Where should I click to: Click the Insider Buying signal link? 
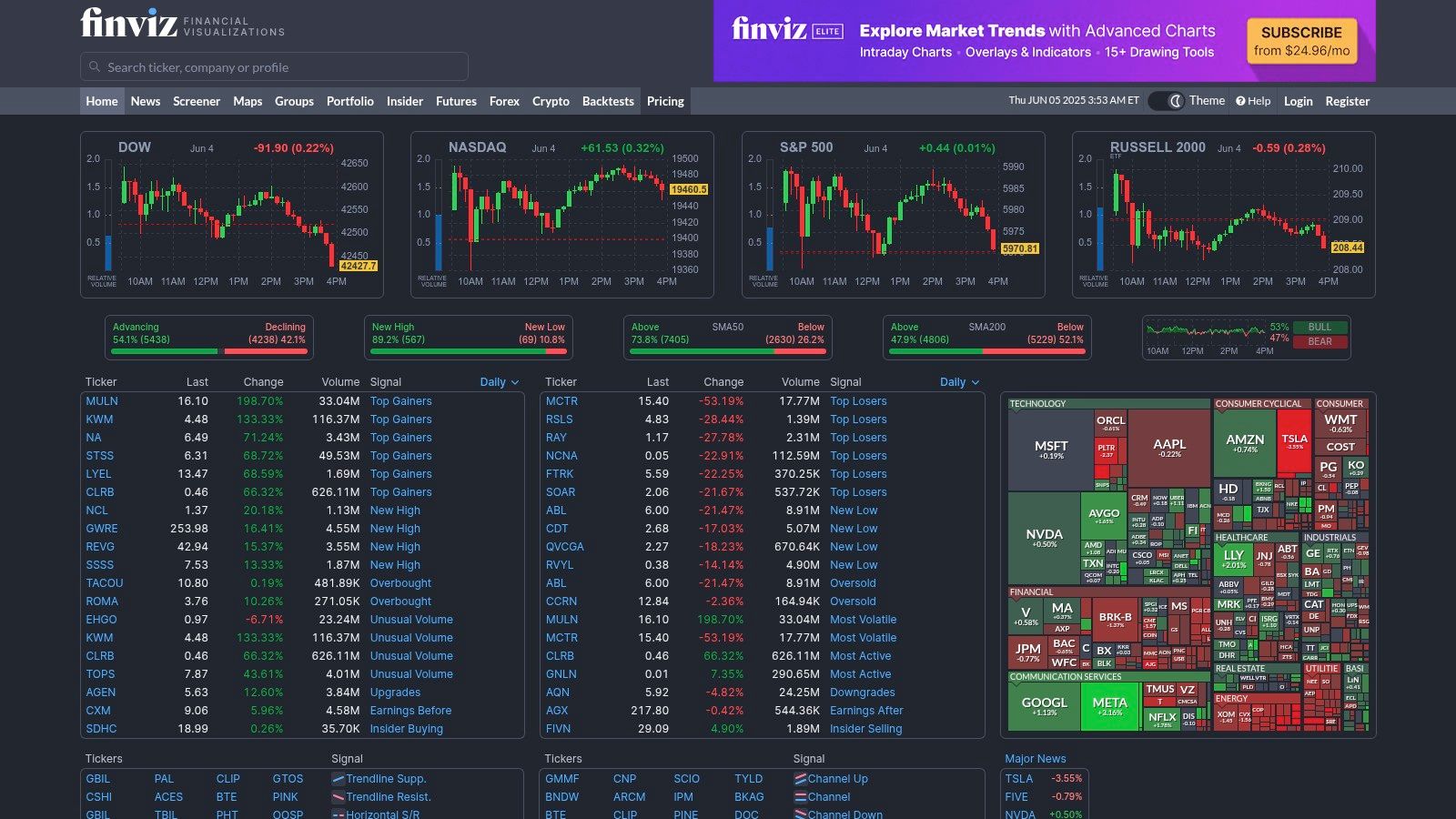click(407, 729)
